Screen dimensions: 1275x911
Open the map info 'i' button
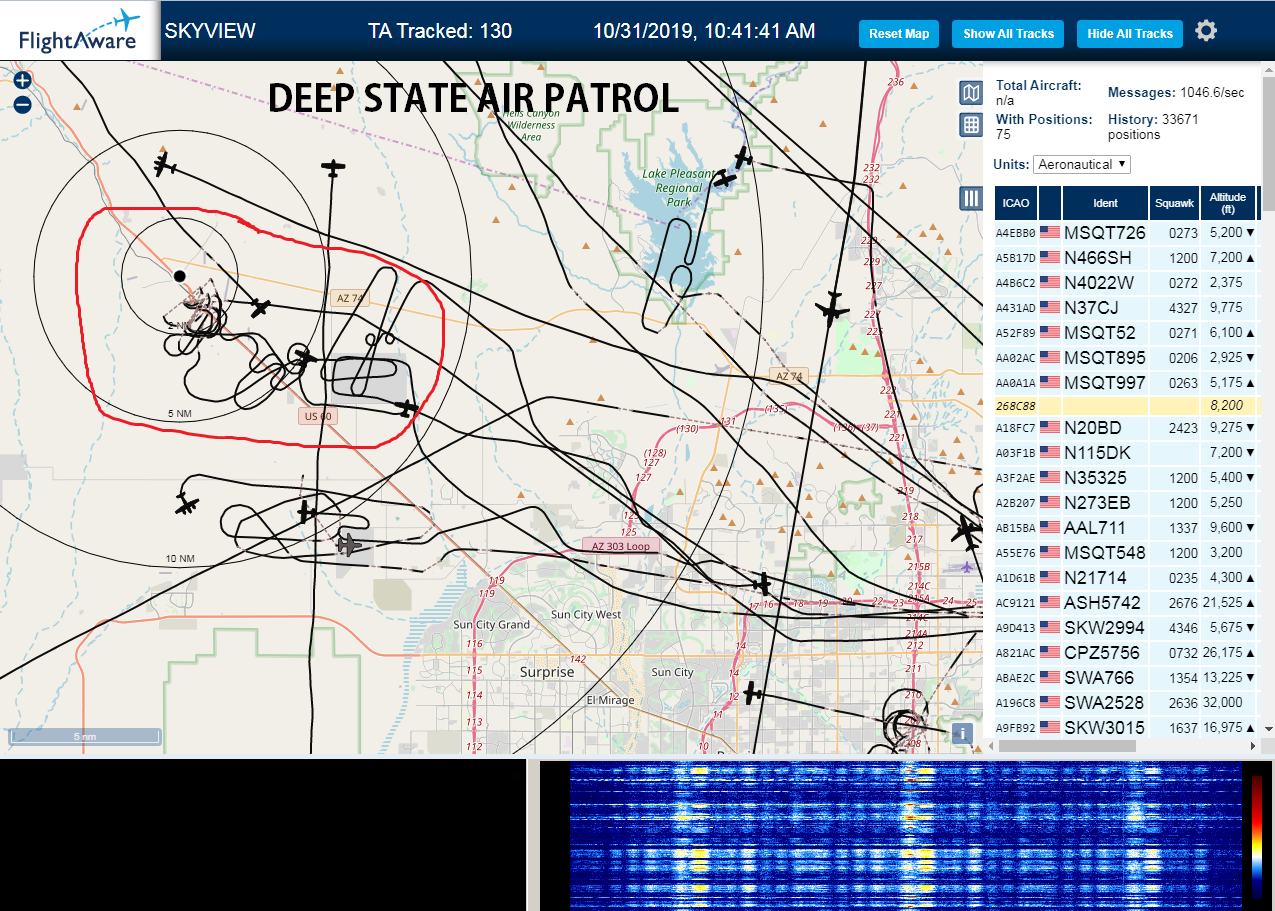(962, 733)
